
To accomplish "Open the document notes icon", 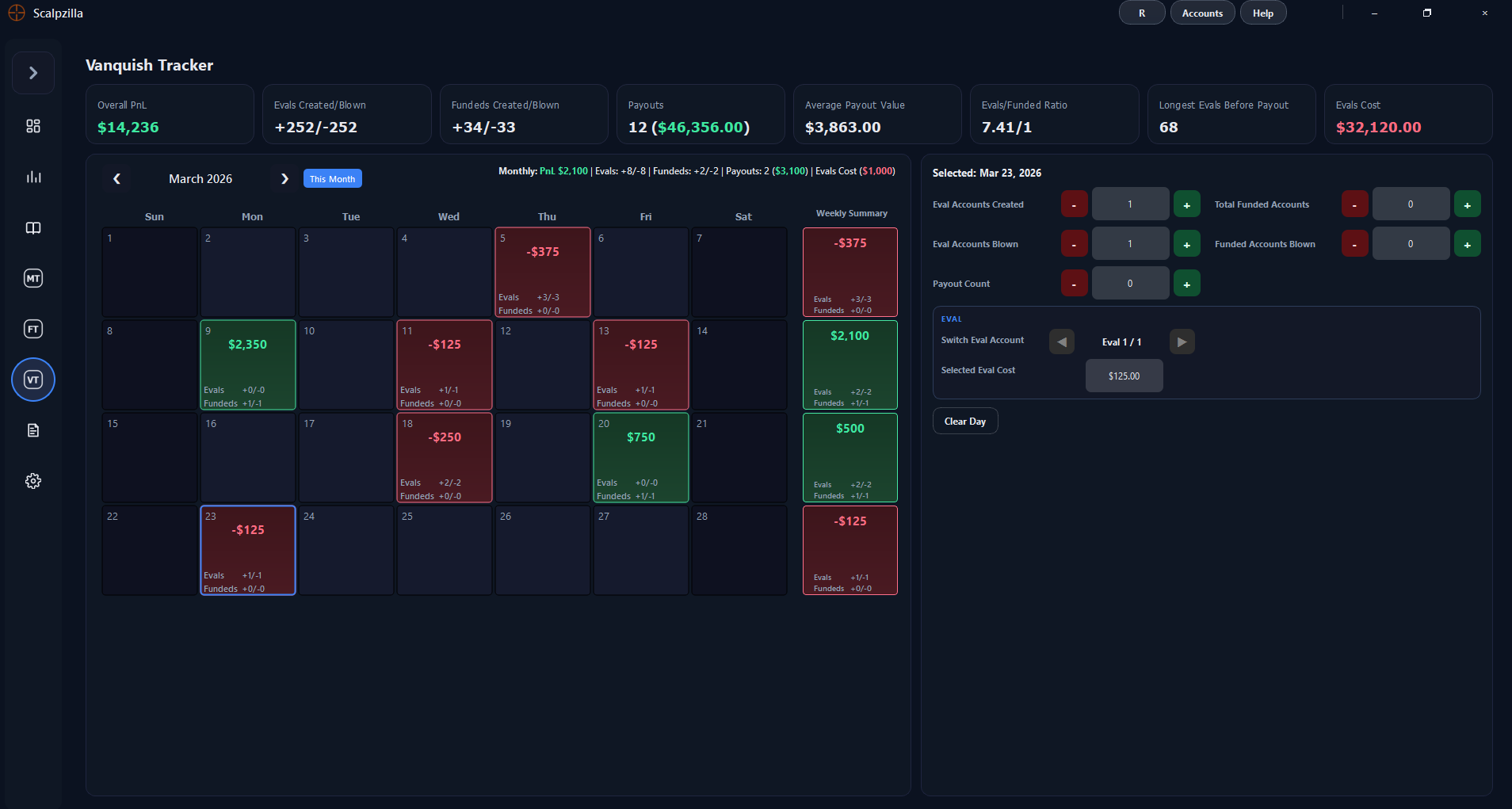I will pyautogui.click(x=33, y=430).
